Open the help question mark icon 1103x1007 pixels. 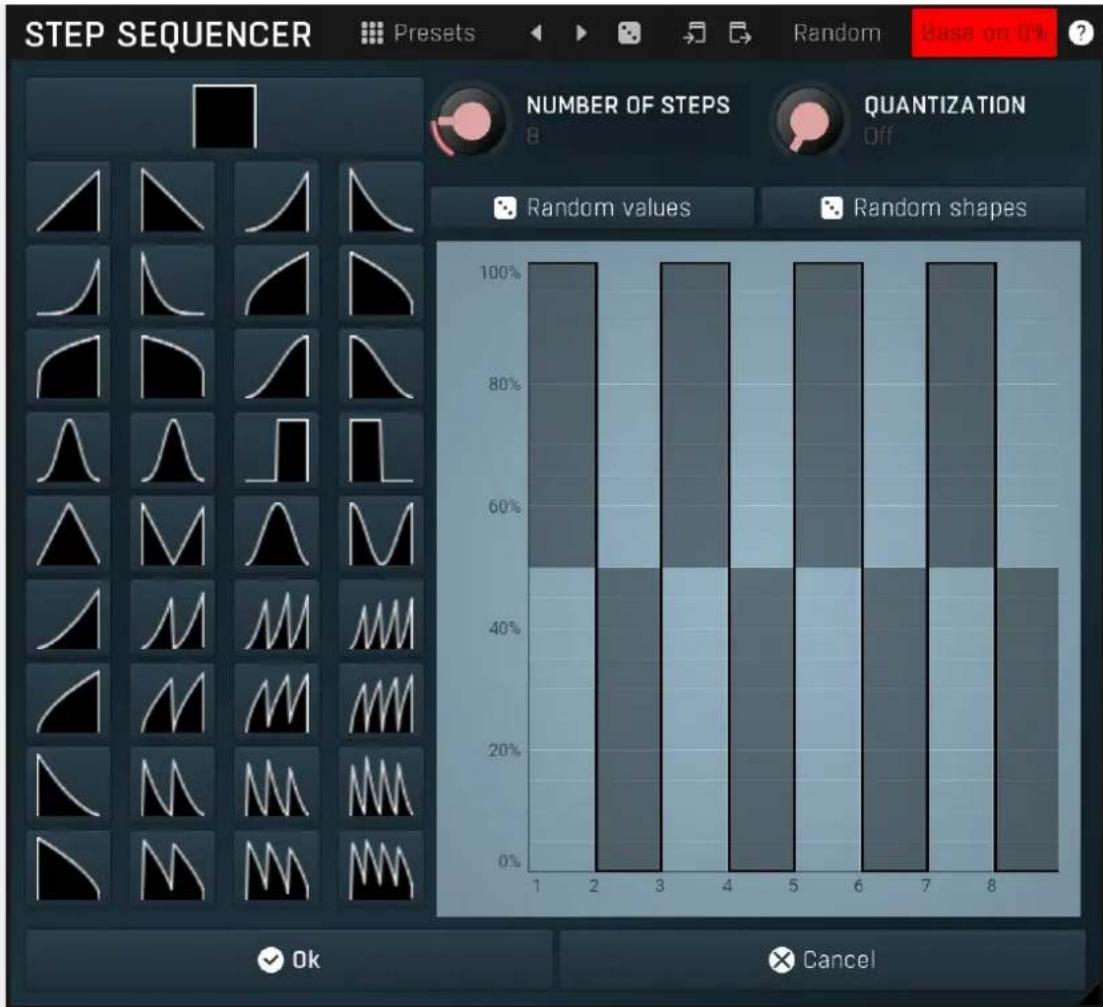pos(1080,33)
